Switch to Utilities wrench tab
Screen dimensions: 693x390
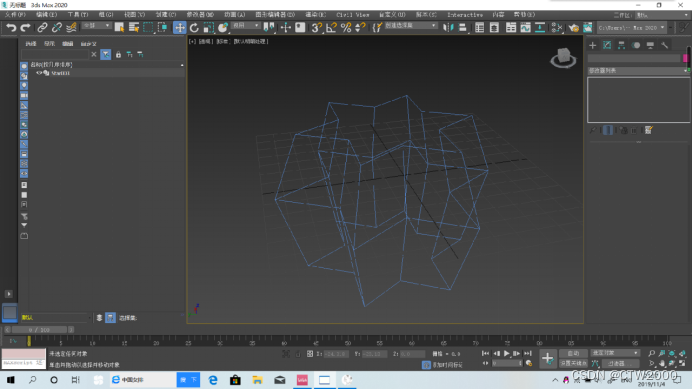665,45
